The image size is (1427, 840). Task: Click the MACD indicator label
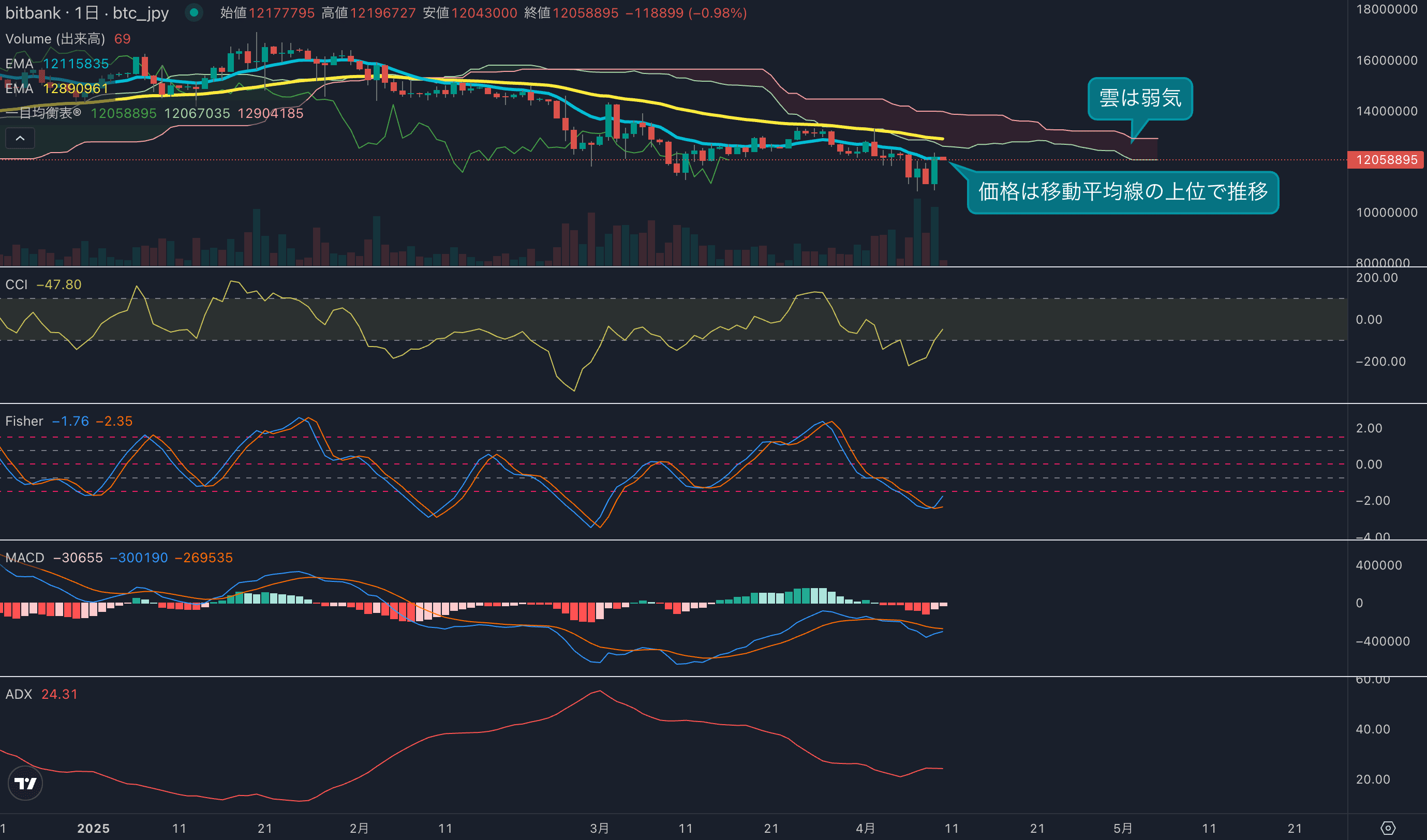click(x=24, y=558)
